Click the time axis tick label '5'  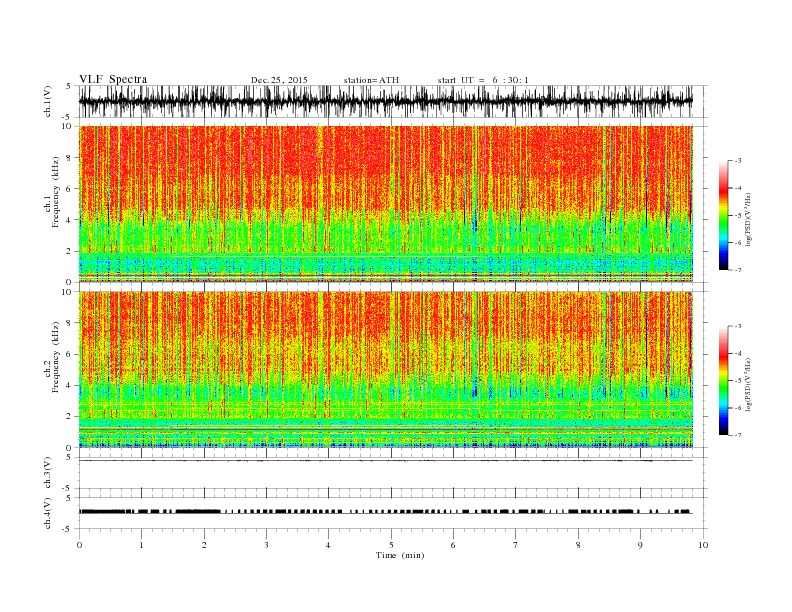tap(391, 545)
